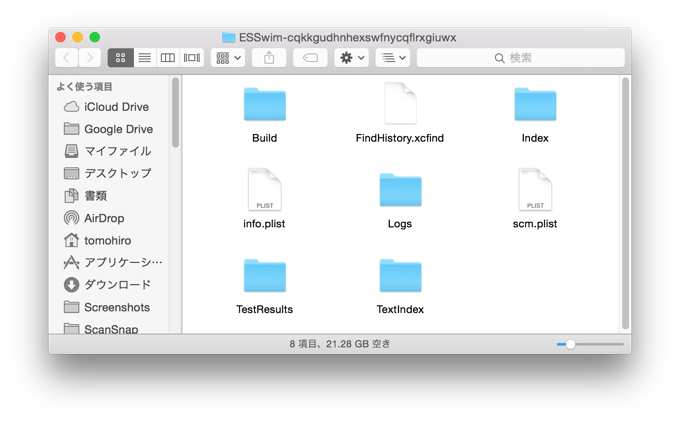Click the Share toolbar button
680x423 pixels.
point(269,58)
